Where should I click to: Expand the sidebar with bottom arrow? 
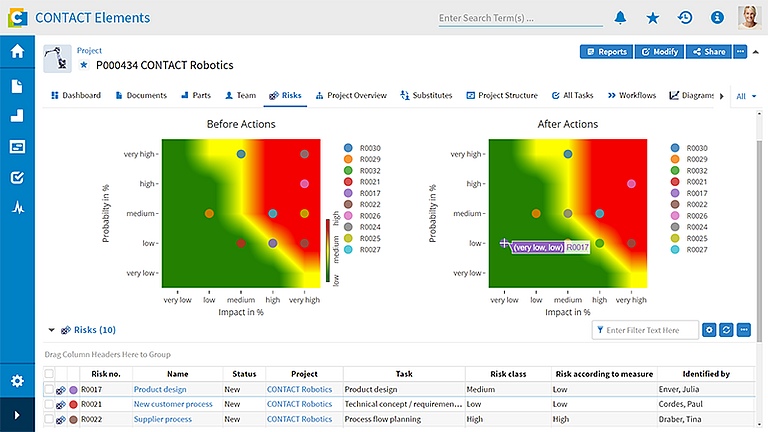pyautogui.click(x=17, y=415)
